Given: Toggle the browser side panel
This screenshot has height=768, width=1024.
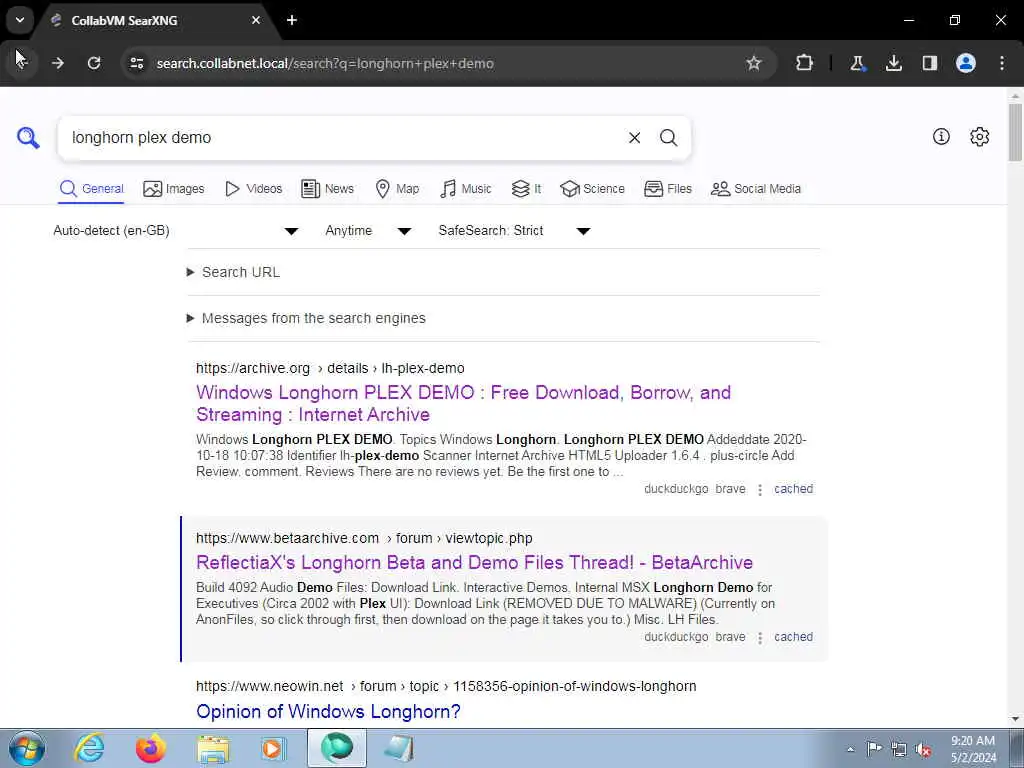Looking at the screenshot, I should pos(929,63).
